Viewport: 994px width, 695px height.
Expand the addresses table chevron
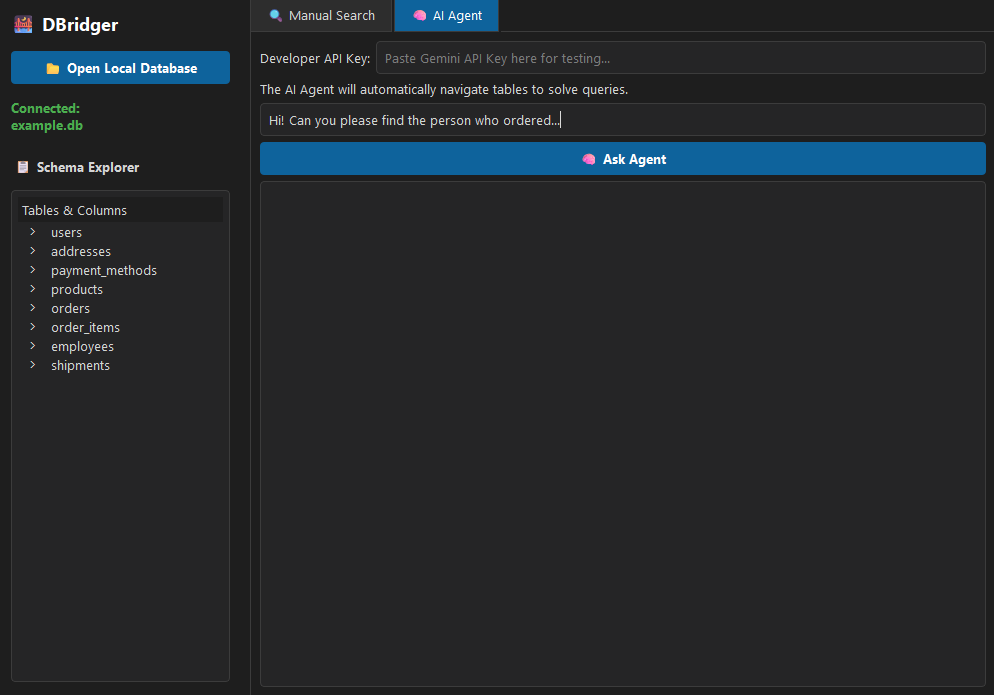pos(33,251)
